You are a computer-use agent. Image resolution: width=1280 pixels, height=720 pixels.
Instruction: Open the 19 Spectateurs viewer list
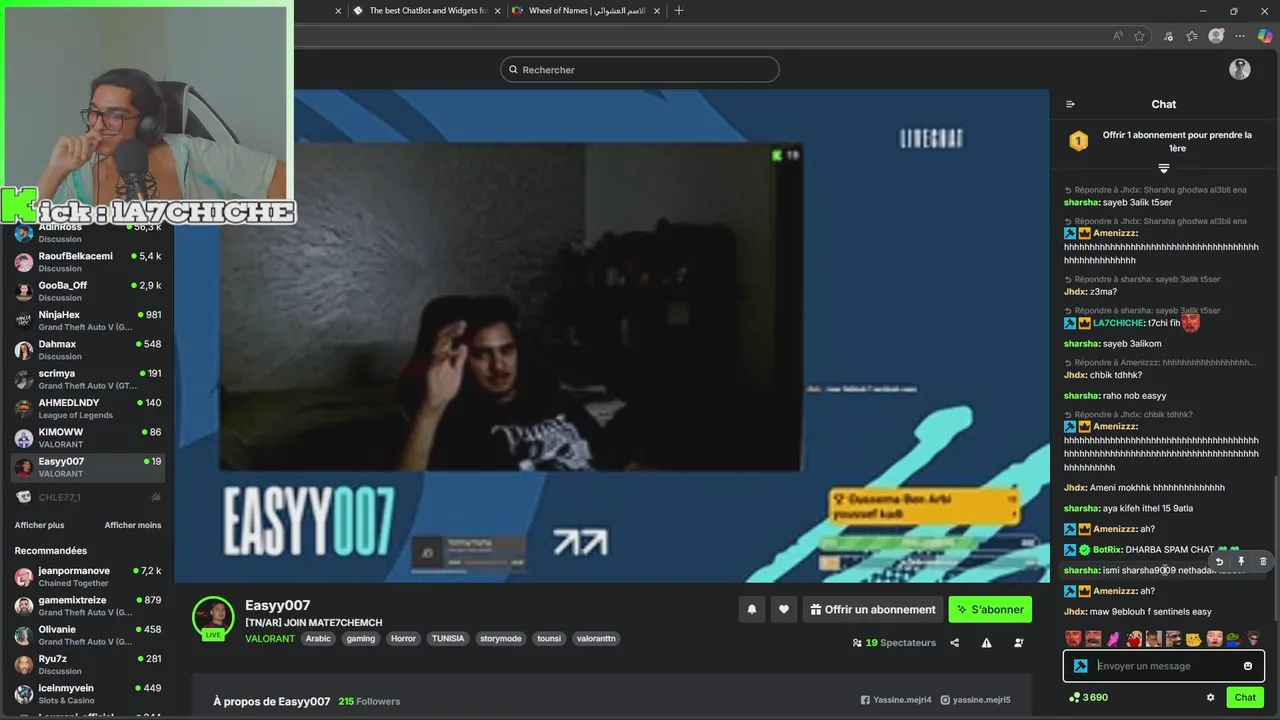894,643
